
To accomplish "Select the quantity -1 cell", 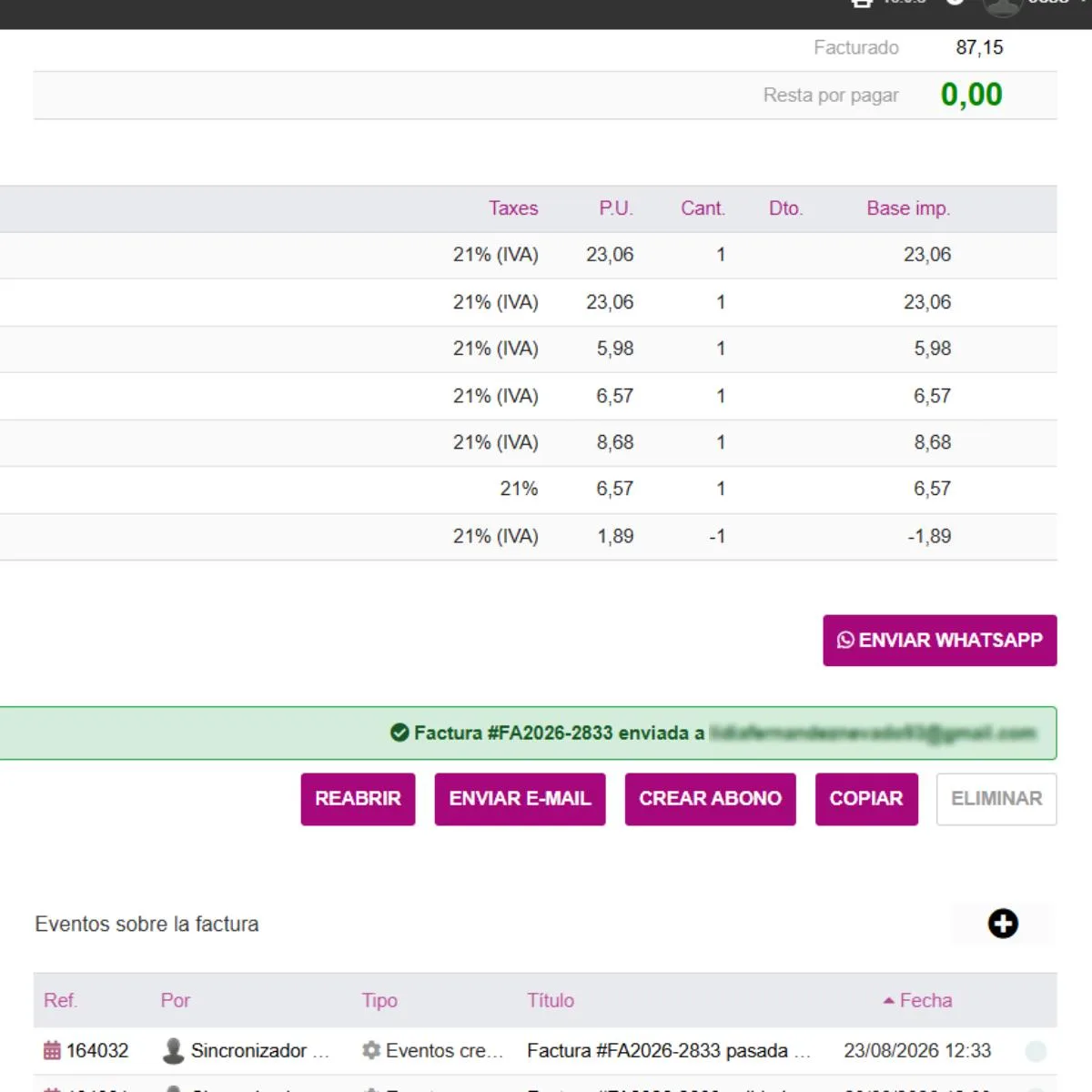I will [717, 536].
